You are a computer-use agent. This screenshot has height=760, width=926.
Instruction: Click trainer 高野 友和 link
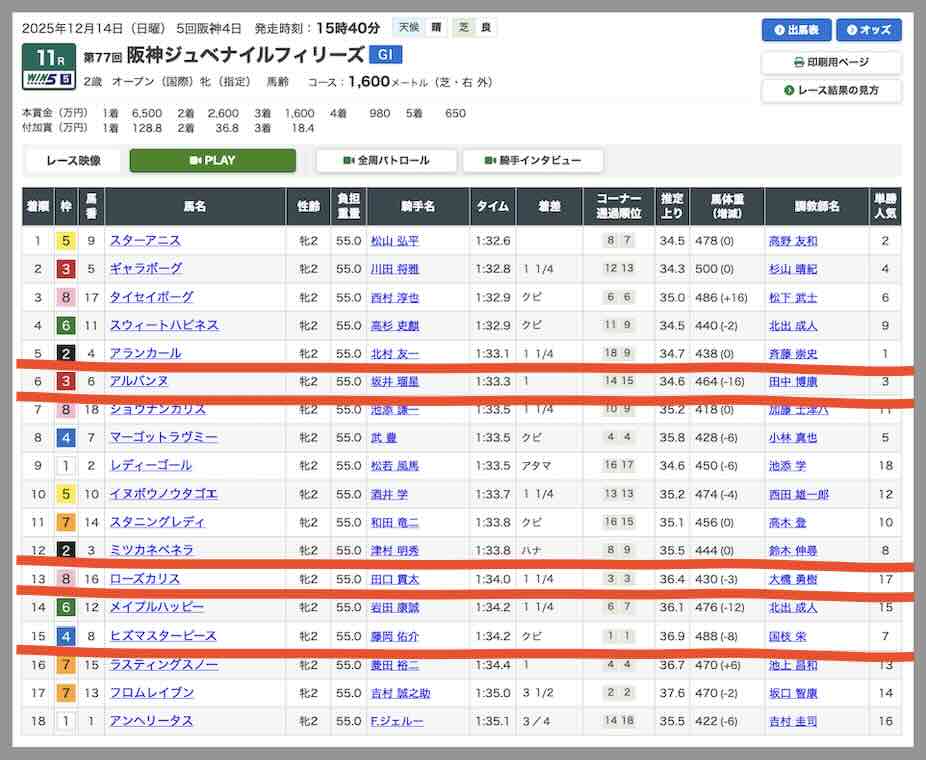point(792,241)
